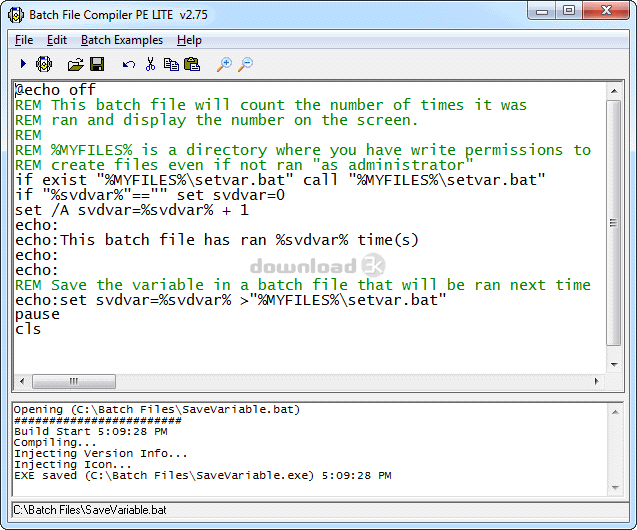The image size is (637, 530).
Task: Click 'echo:set svdvar=%svdvar%' line
Action: coord(231,300)
